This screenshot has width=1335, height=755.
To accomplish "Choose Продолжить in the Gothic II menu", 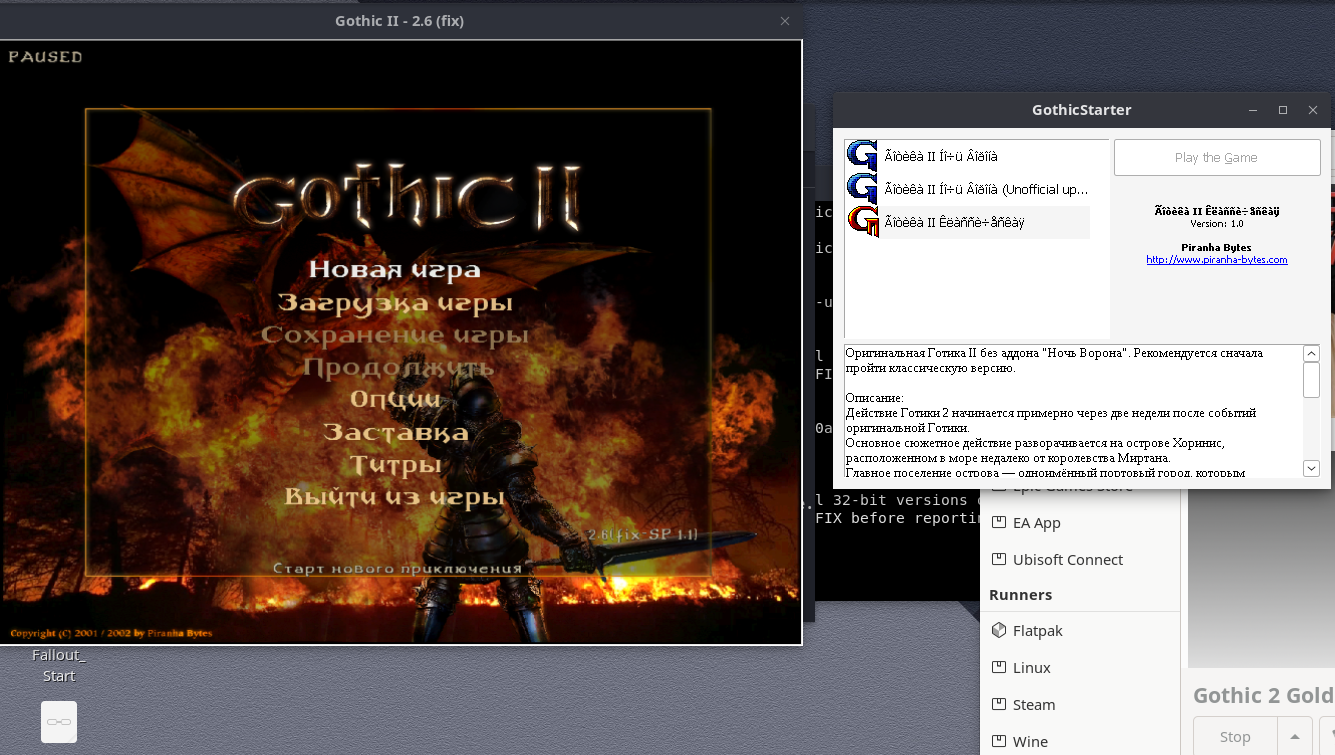I will (x=398, y=367).
